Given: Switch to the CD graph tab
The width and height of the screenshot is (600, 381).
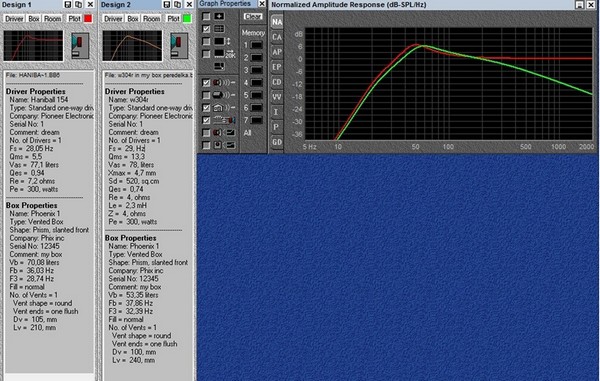Looking at the screenshot, I should tap(277, 82).
